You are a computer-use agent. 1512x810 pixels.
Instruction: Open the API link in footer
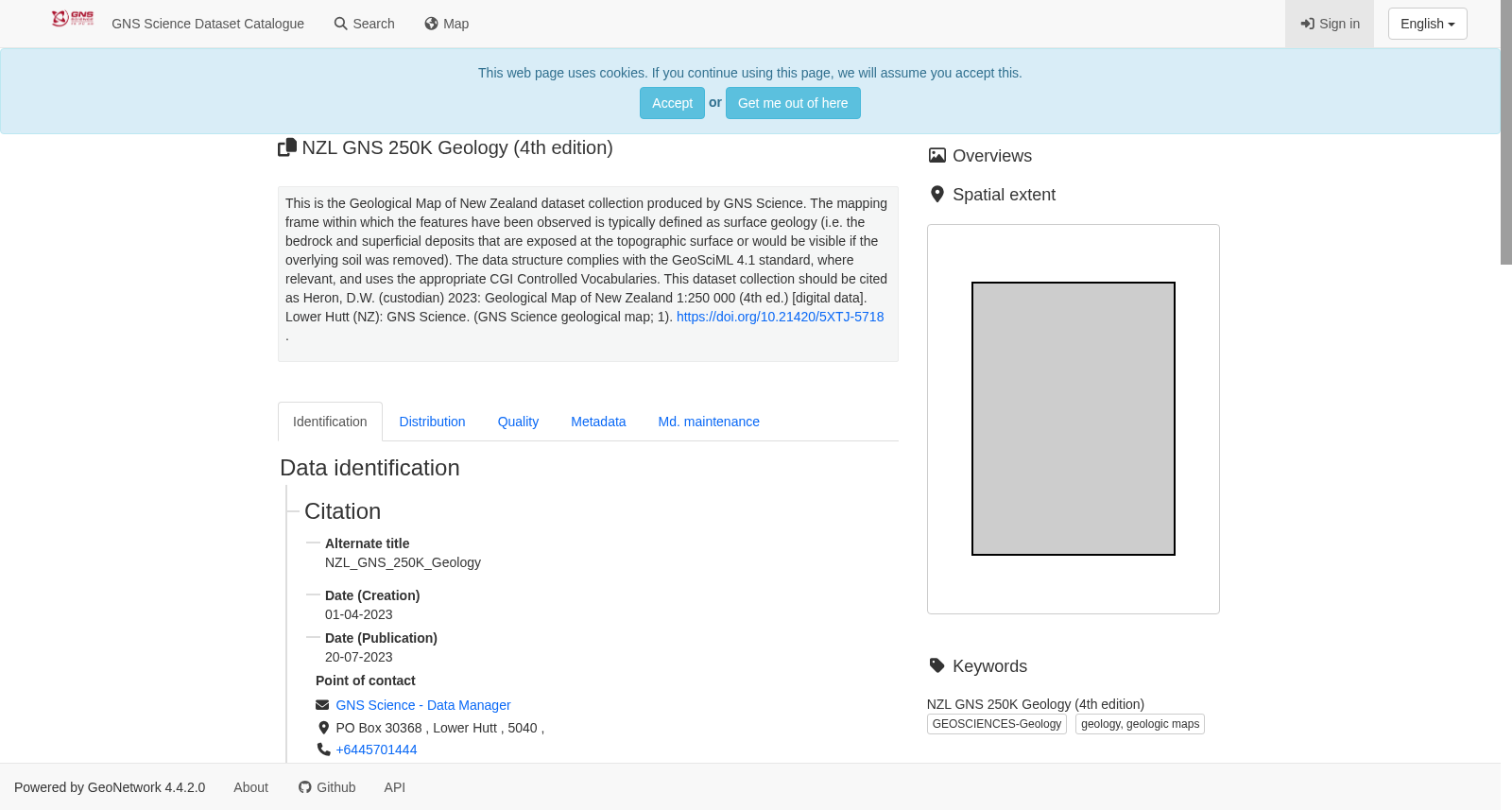click(394, 787)
